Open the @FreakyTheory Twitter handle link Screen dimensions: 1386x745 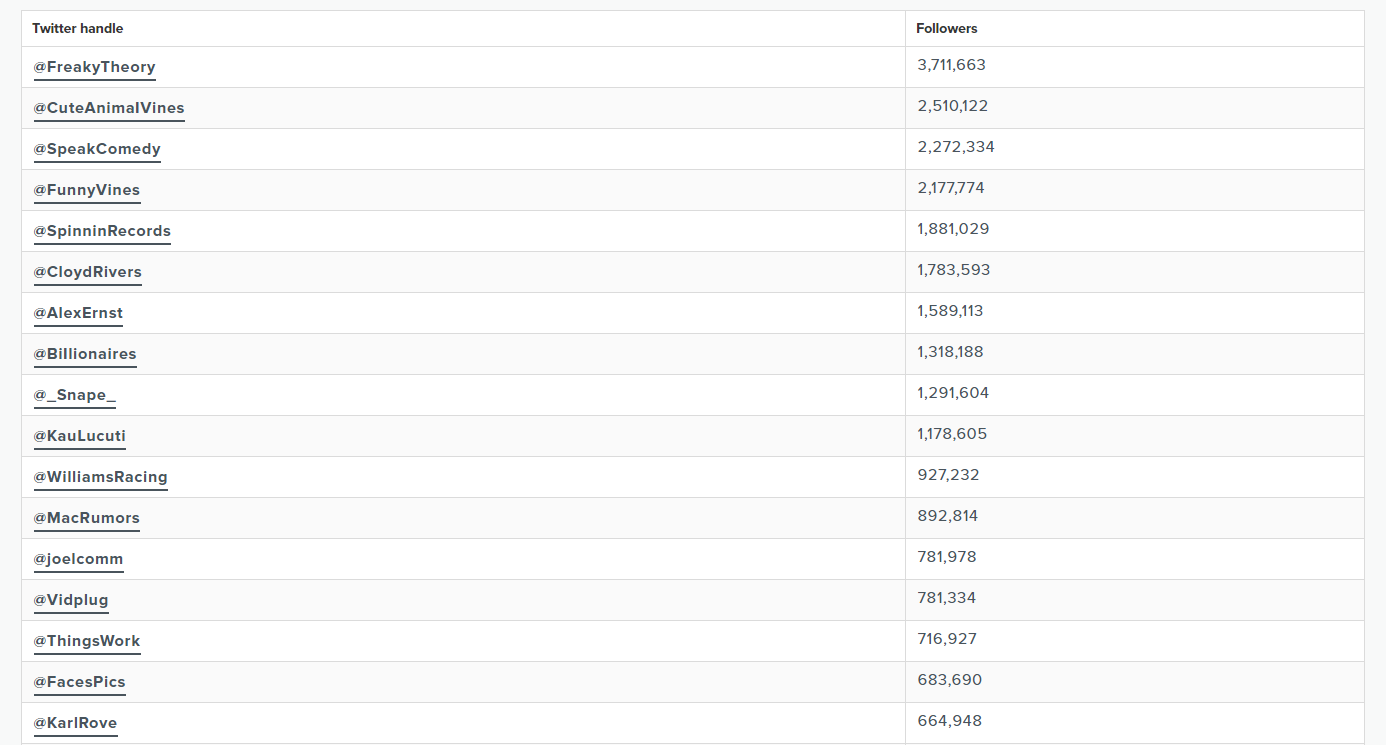(x=94, y=67)
